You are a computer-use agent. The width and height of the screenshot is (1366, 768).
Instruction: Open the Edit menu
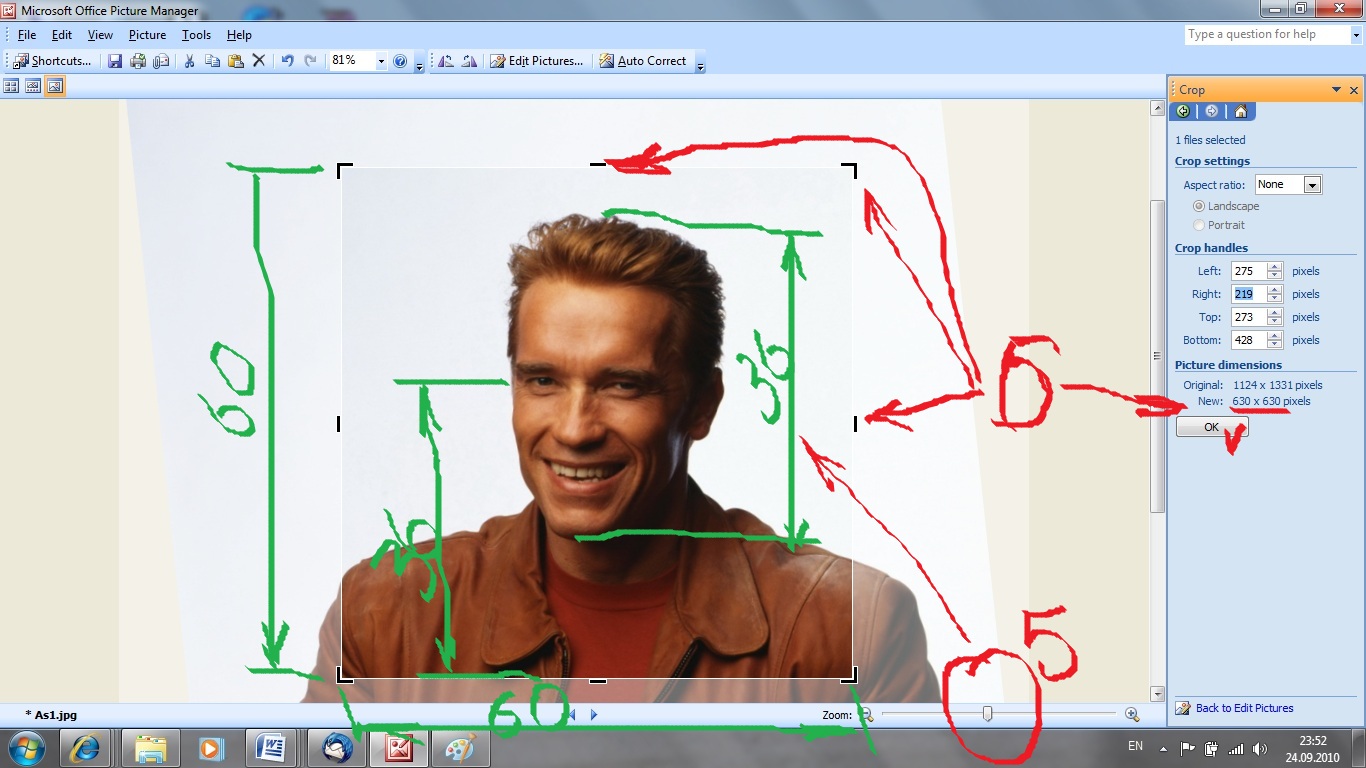point(62,35)
